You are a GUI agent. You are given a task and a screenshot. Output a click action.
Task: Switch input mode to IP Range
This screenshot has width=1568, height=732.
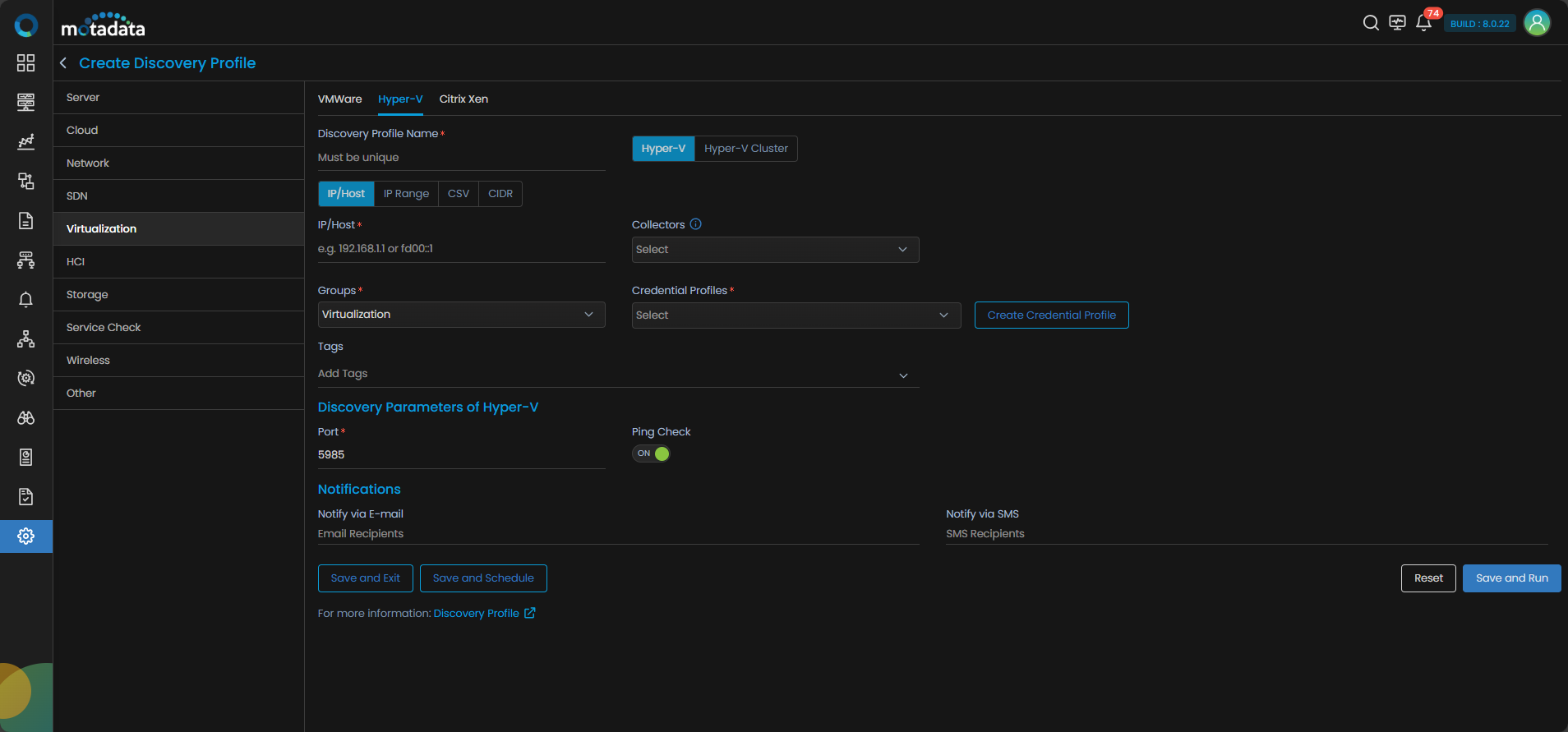coord(406,194)
